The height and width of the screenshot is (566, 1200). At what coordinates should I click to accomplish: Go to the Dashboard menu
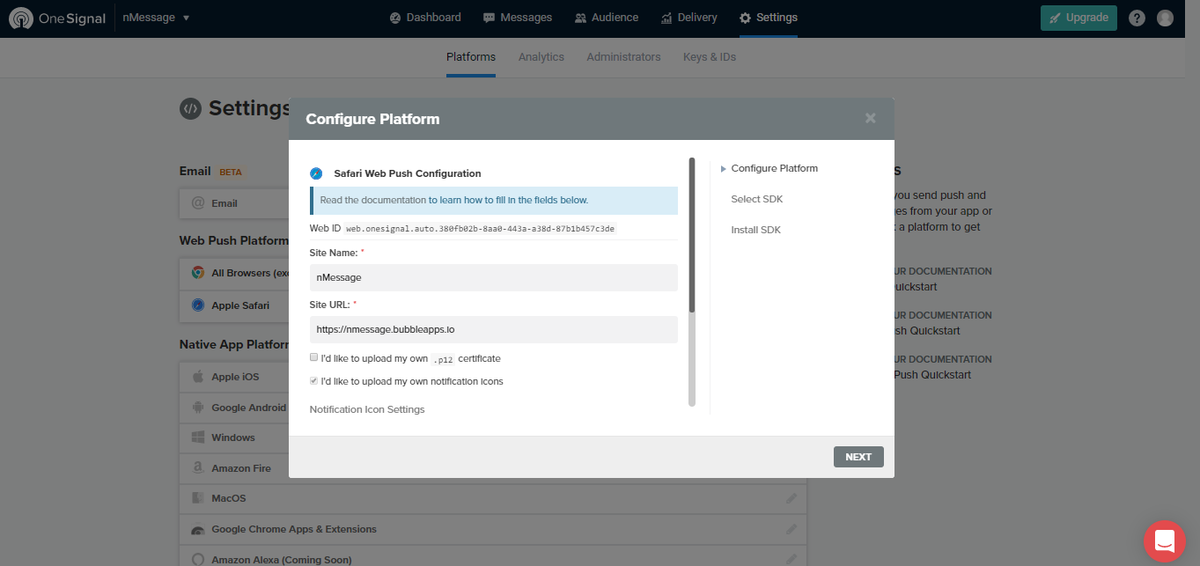click(x=425, y=18)
